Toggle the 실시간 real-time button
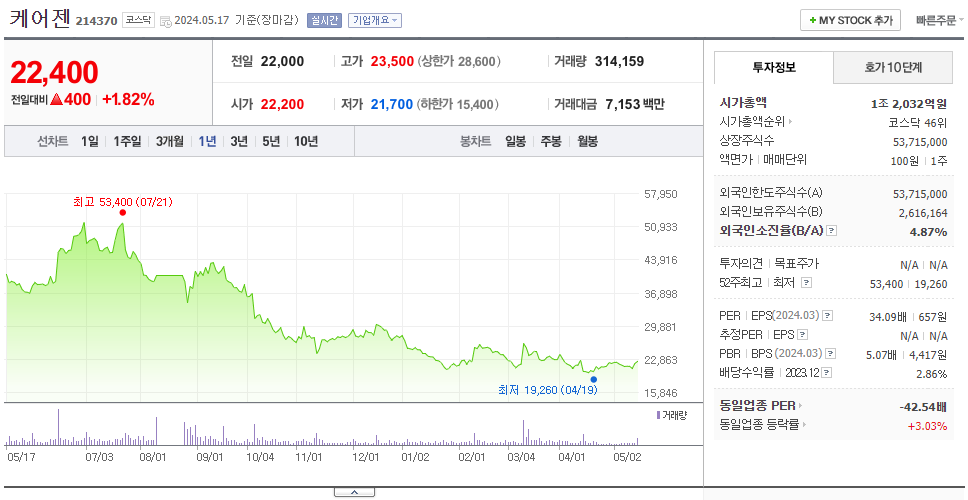Screen dimensions: 968x500 (x=324, y=20)
